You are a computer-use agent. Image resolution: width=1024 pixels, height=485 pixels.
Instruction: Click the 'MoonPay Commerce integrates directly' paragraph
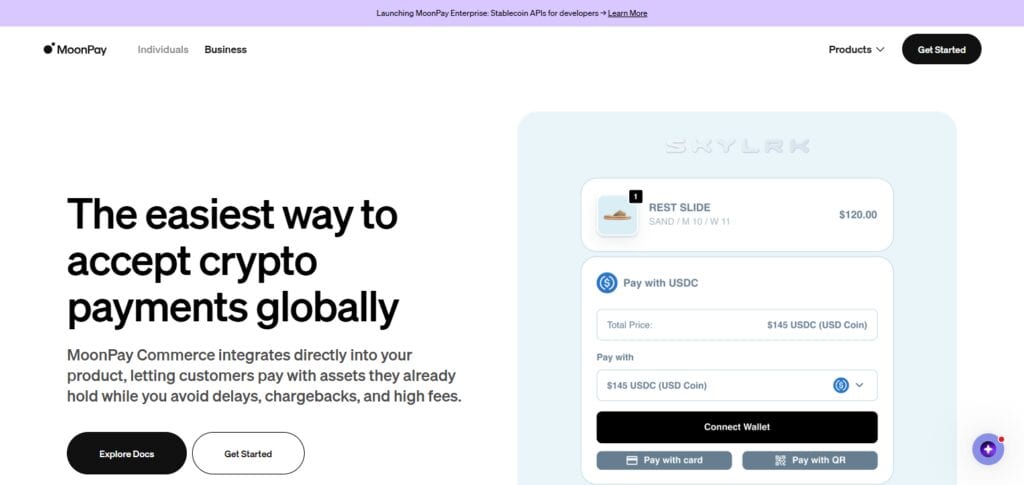point(264,376)
